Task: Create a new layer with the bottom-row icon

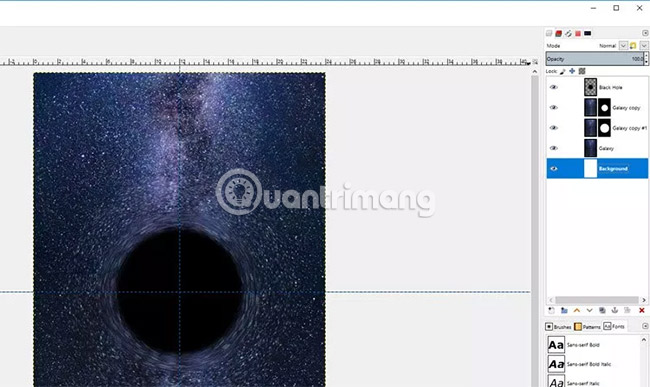Action: tap(551, 310)
